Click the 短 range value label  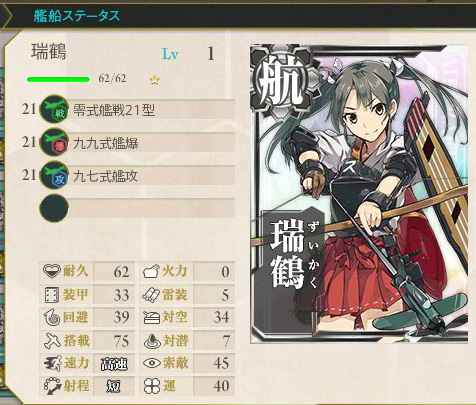tap(114, 387)
